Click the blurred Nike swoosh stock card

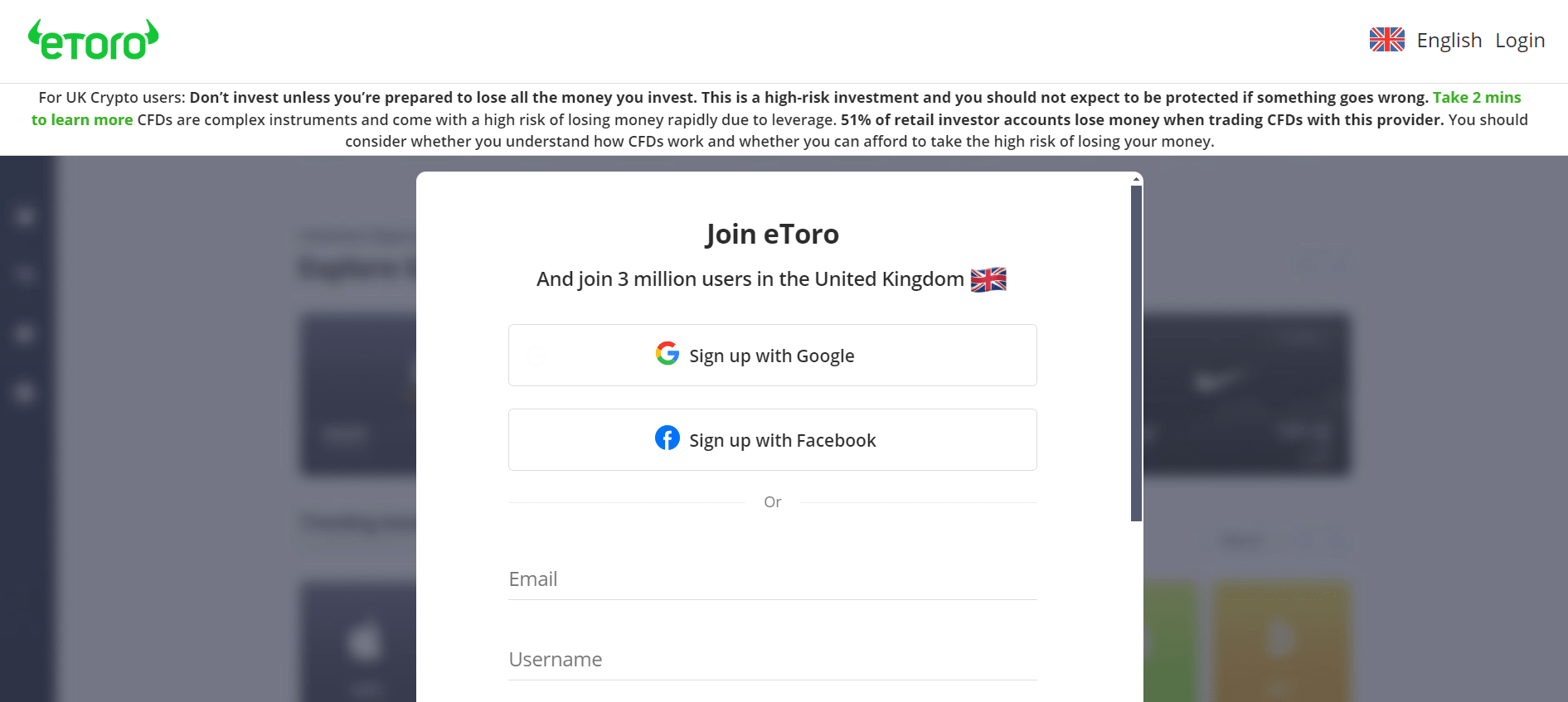tap(1246, 394)
